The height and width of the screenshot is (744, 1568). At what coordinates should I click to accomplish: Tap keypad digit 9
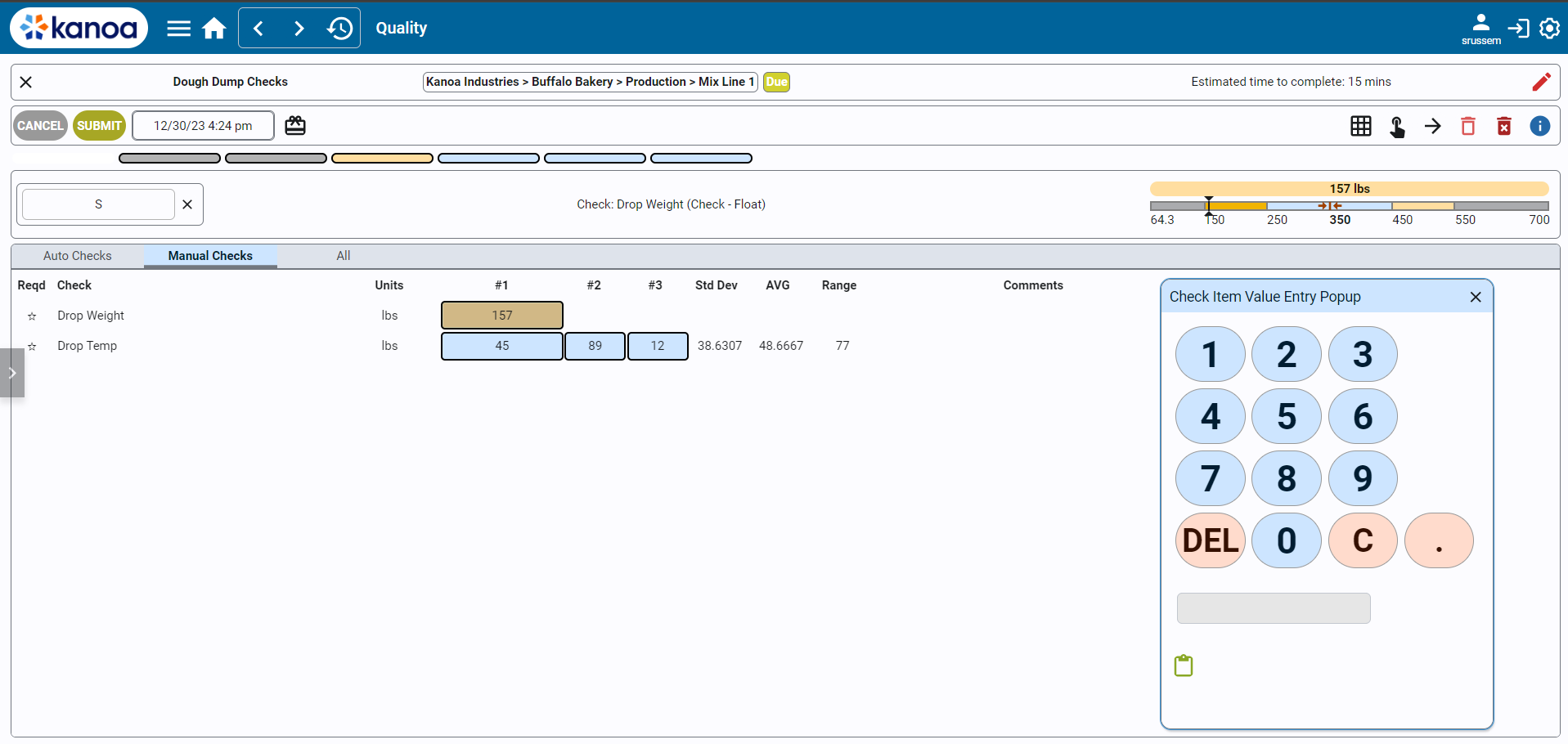(x=1363, y=478)
